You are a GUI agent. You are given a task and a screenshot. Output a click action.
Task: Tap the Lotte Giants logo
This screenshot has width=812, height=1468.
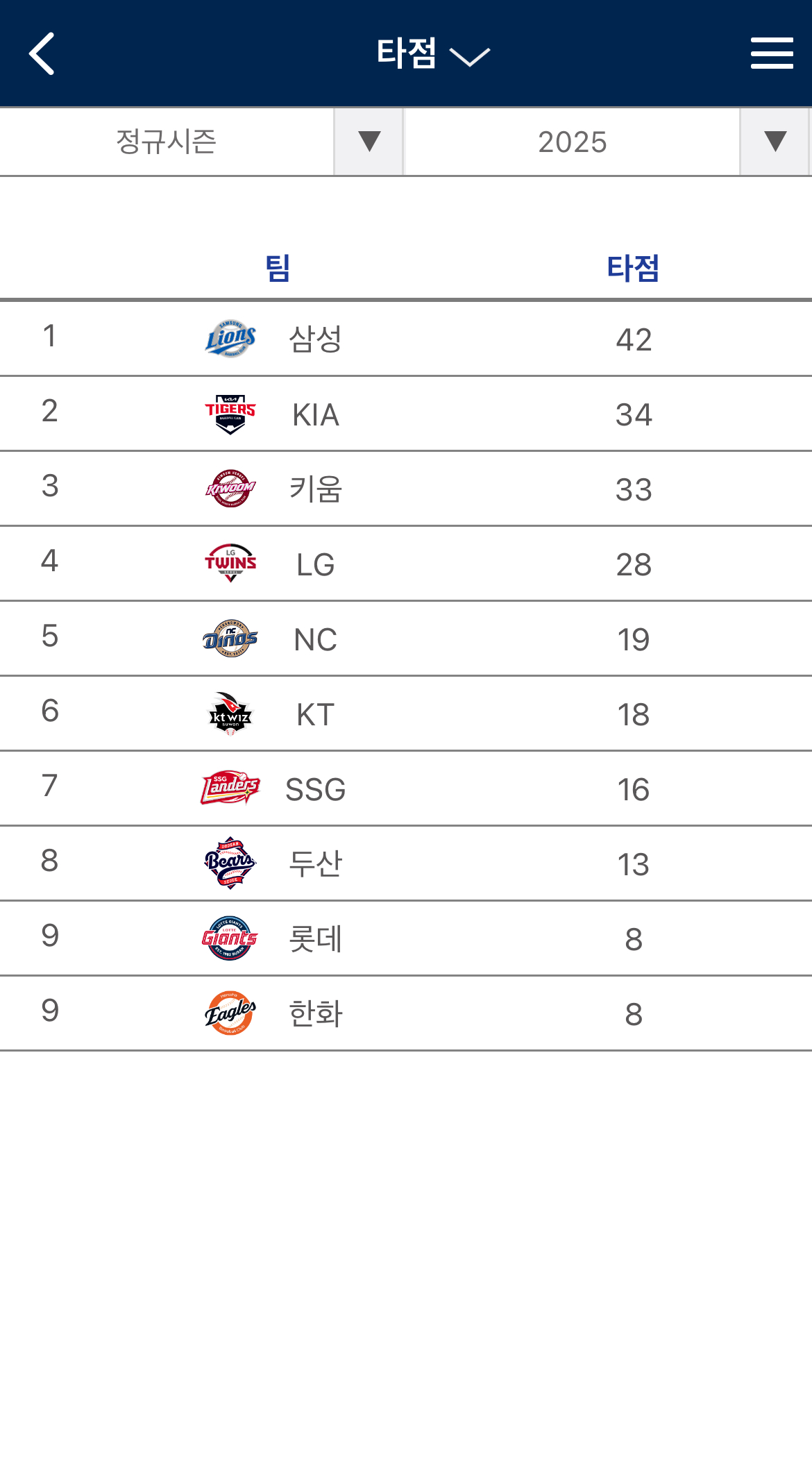pos(230,938)
